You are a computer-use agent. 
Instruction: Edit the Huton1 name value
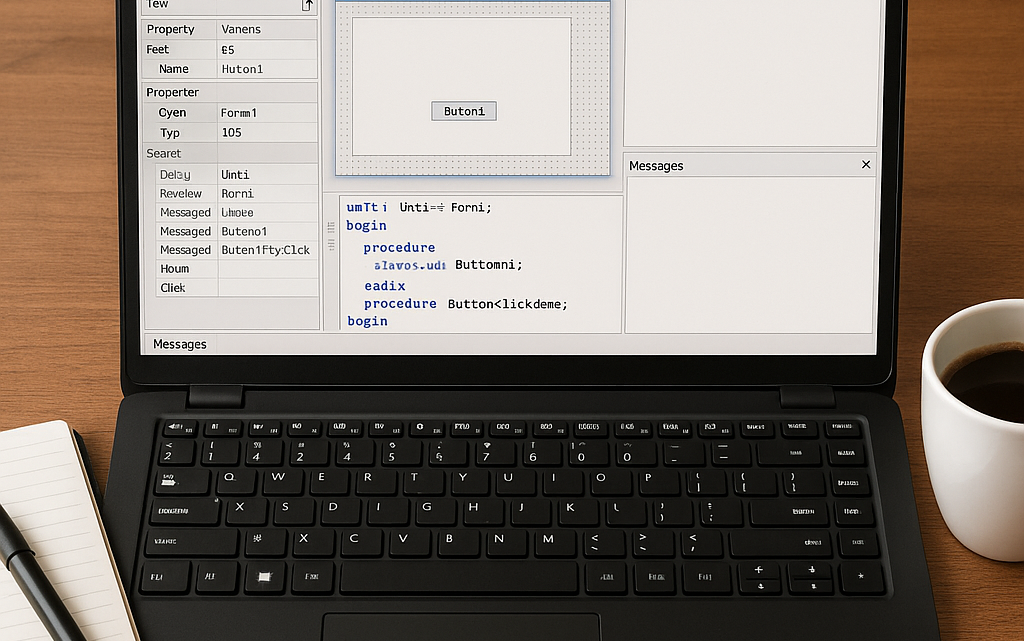(242, 69)
